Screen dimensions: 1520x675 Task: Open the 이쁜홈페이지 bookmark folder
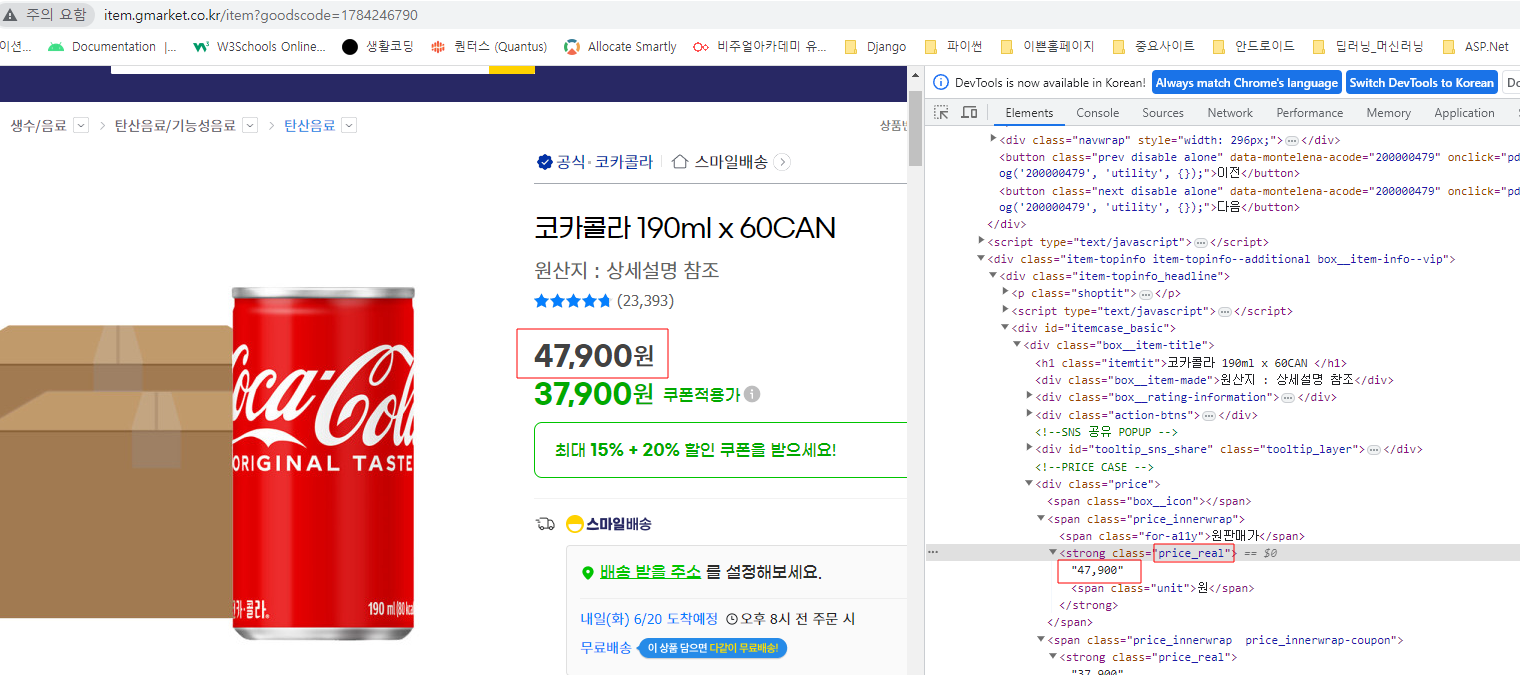[1048, 47]
